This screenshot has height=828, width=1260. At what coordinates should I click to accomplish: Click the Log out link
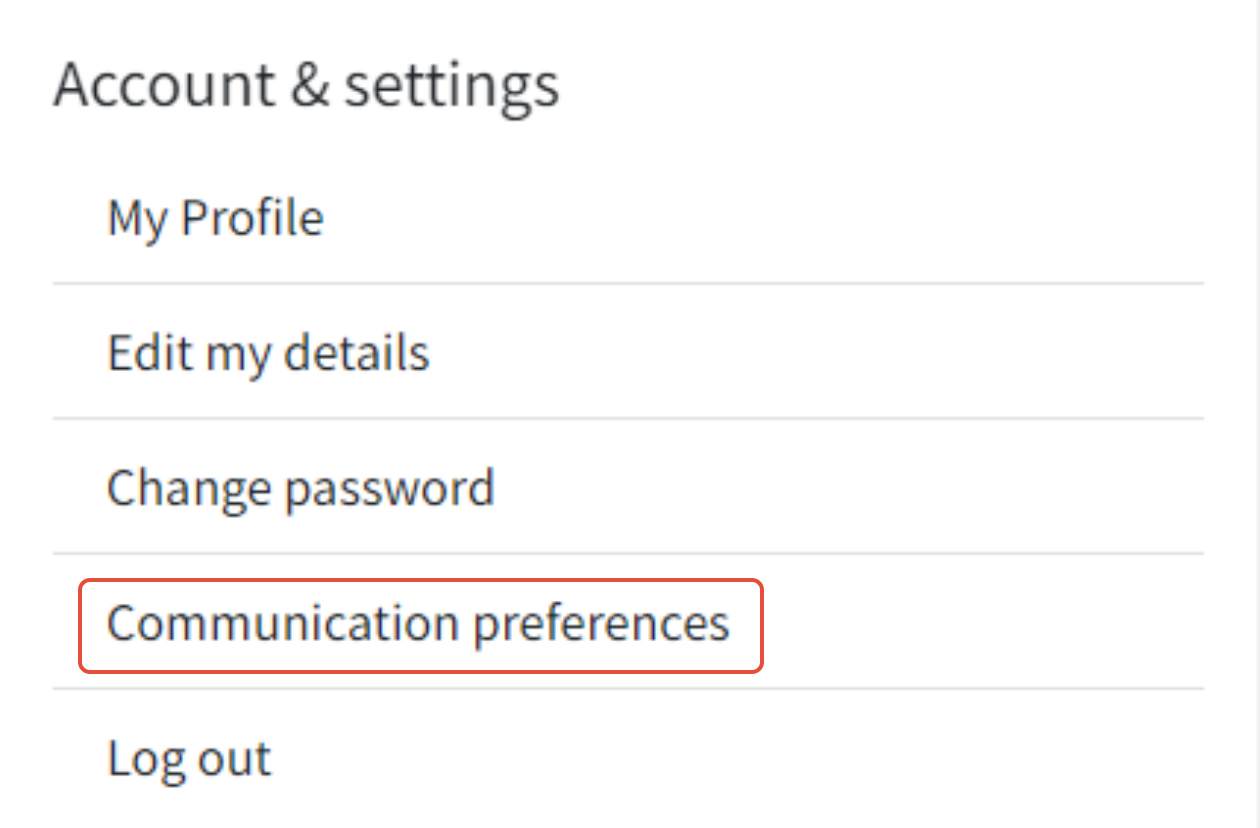click(189, 759)
